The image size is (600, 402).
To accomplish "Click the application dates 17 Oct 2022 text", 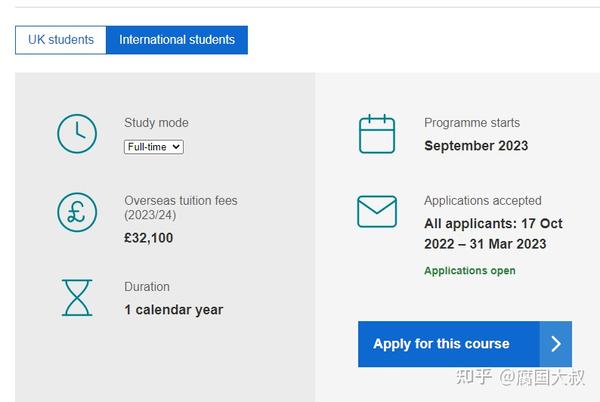I will point(493,234).
